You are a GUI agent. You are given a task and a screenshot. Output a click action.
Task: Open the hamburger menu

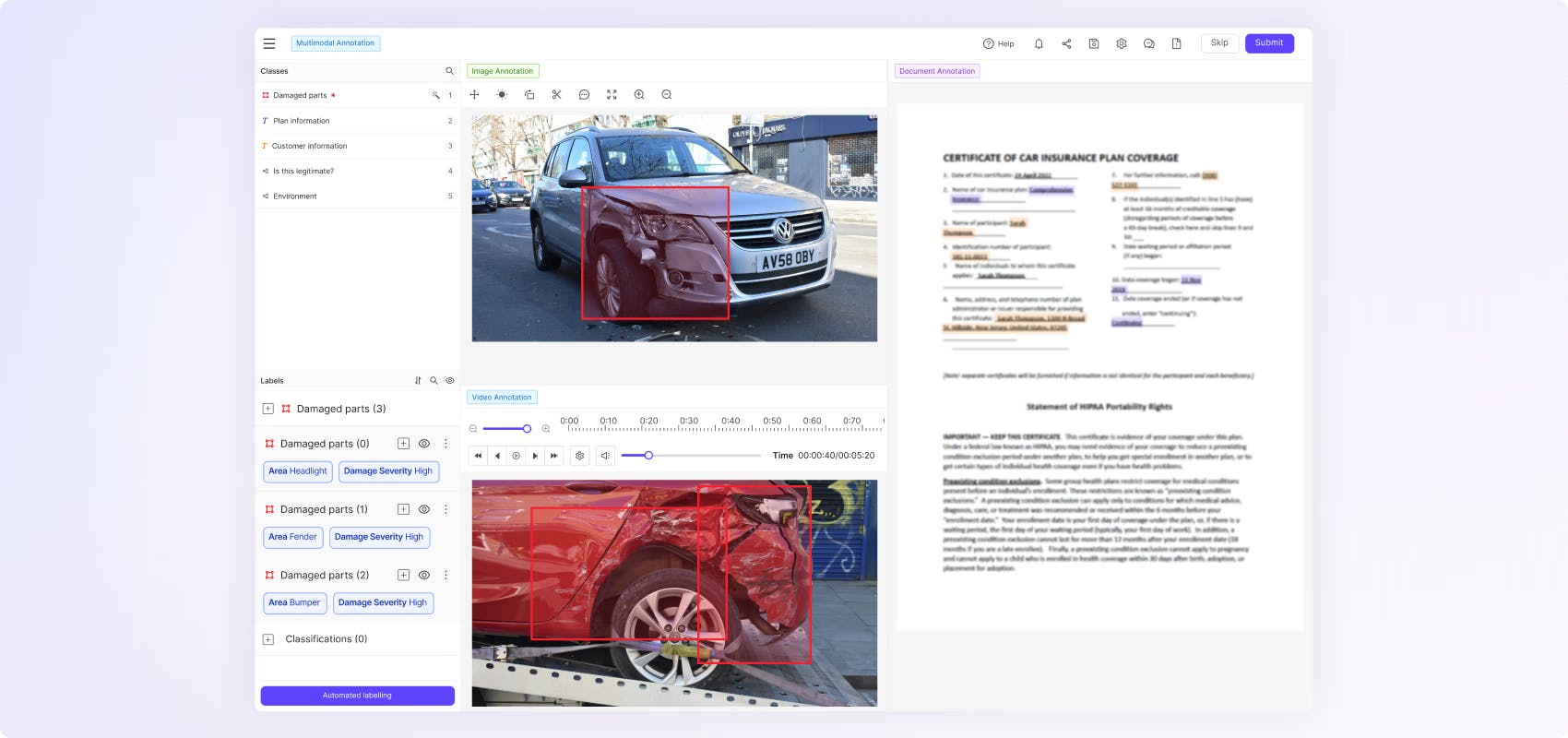(x=269, y=43)
